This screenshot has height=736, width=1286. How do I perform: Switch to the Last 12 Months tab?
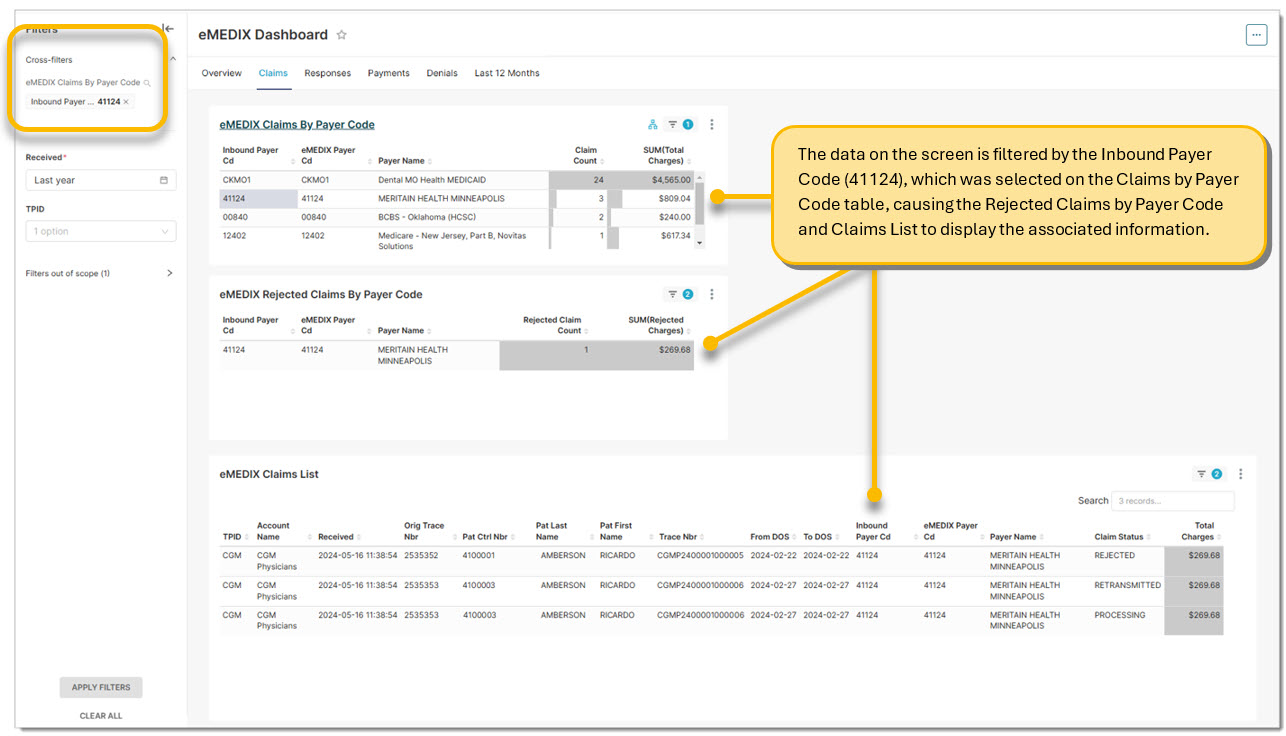coord(507,73)
